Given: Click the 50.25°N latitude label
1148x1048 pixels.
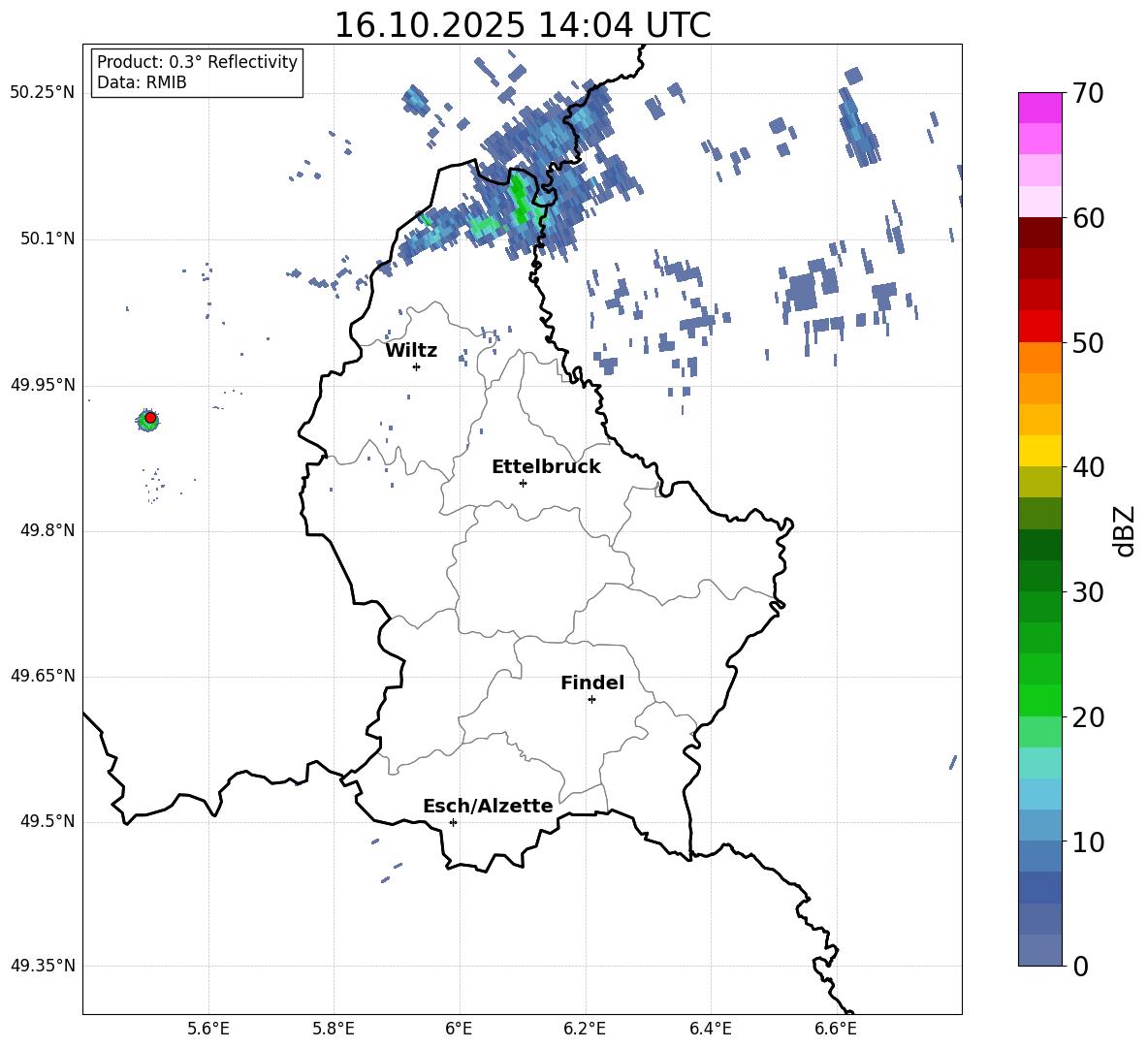Looking at the screenshot, I should pos(43,93).
